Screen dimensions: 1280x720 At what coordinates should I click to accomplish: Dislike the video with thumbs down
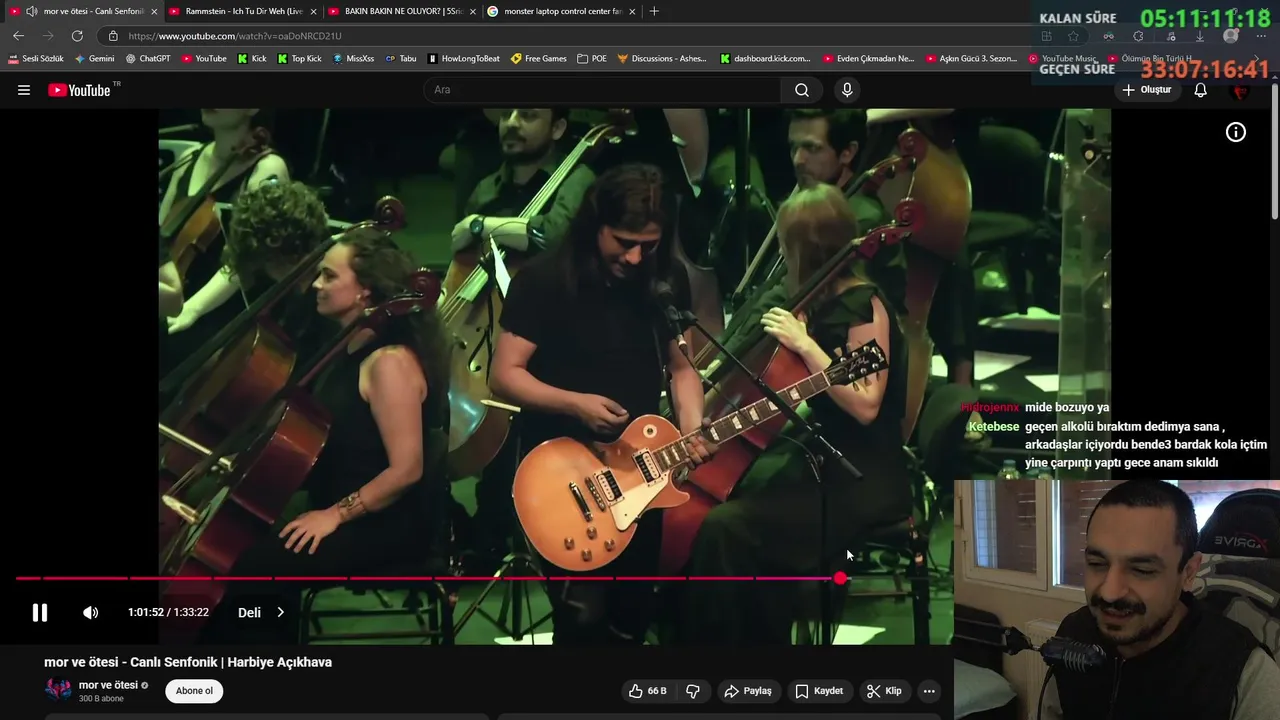tap(692, 691)
